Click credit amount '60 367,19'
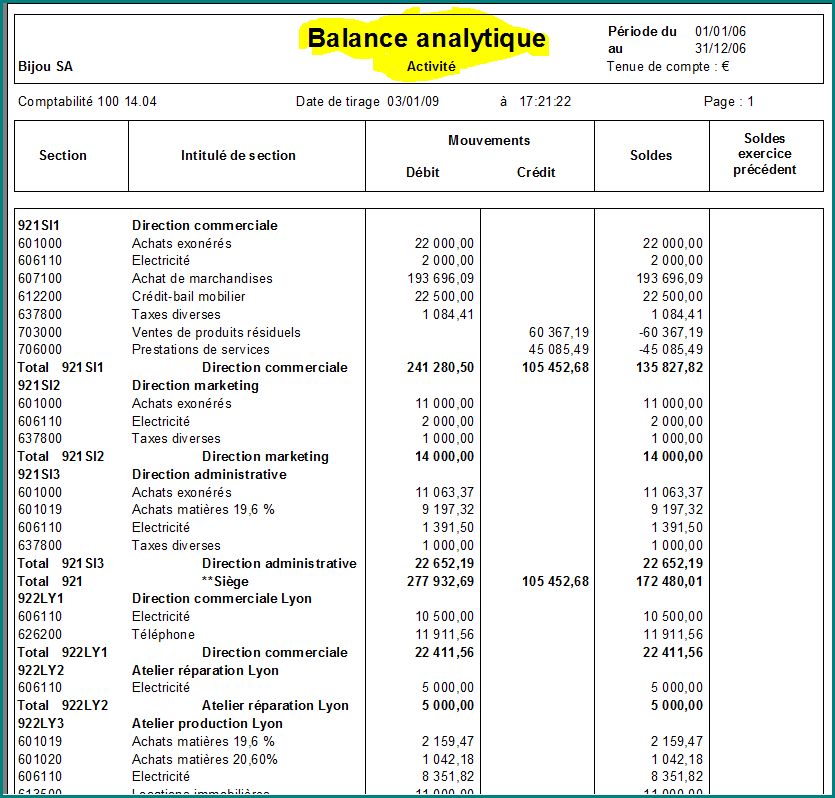Viewport: 835px width, 798px height. [x=559, y=332]
